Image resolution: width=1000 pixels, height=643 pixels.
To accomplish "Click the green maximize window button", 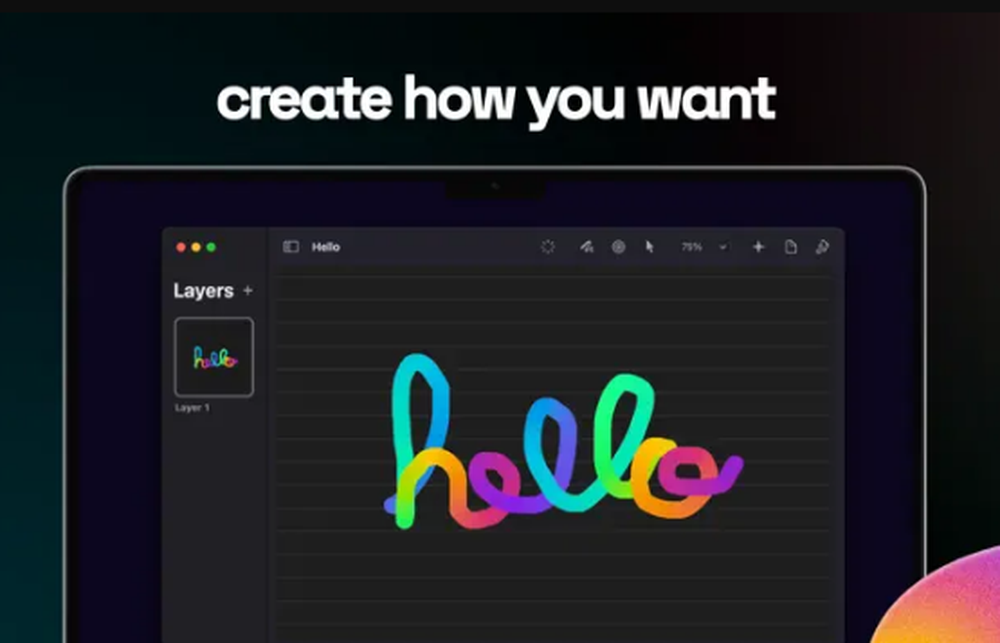I will (x=211, y=248).
